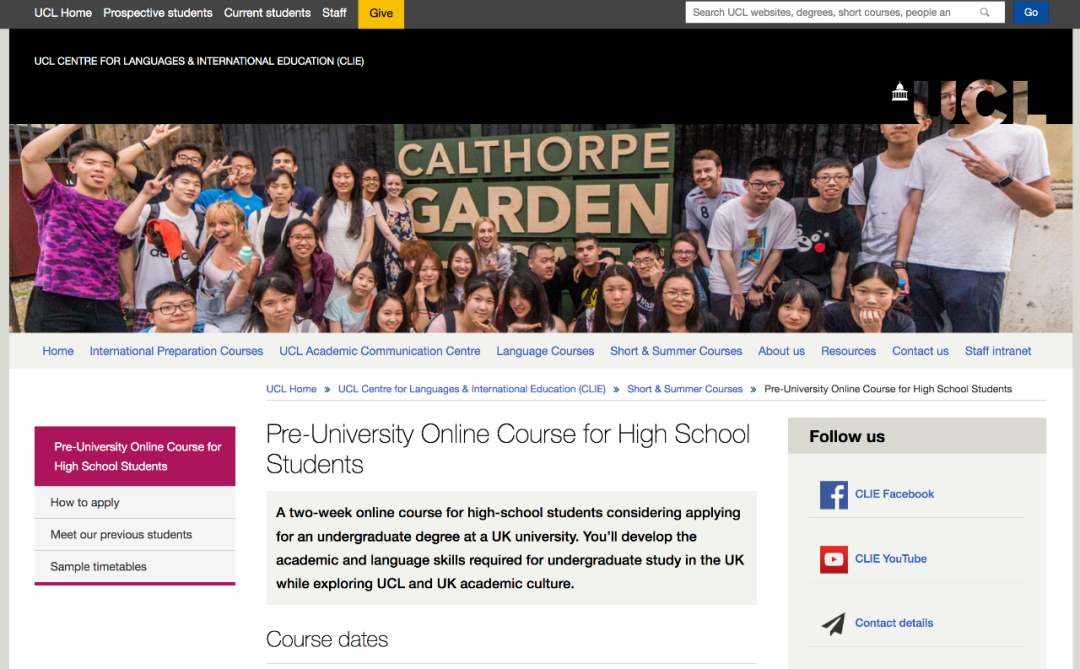Viewport: 1080px width, 669px height.
Task: Click the paper plane contact icon
Action: (833, 623)
